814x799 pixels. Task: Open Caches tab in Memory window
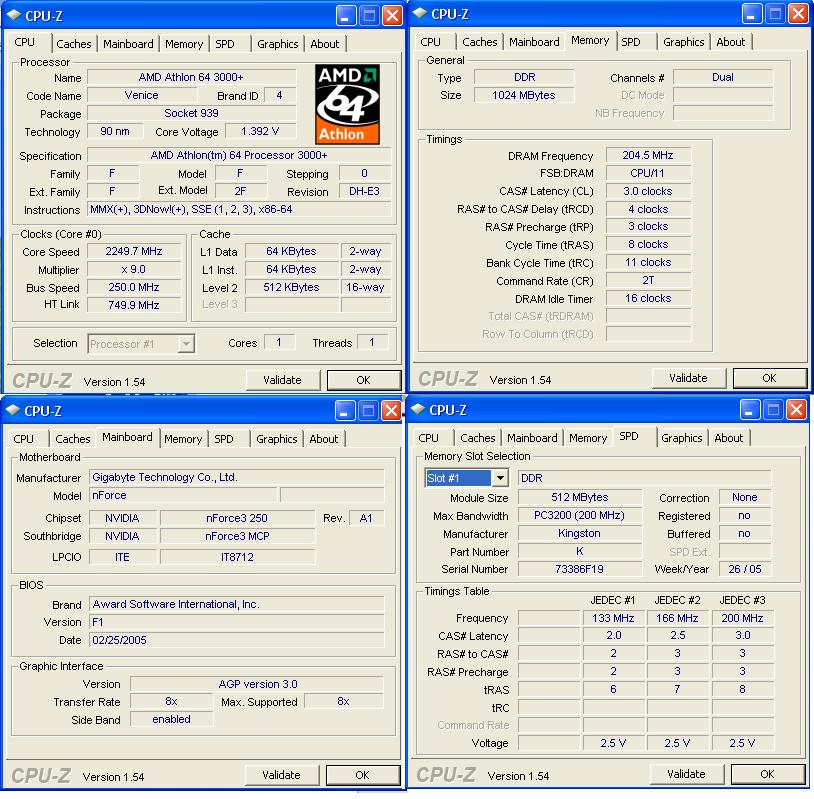480,42
